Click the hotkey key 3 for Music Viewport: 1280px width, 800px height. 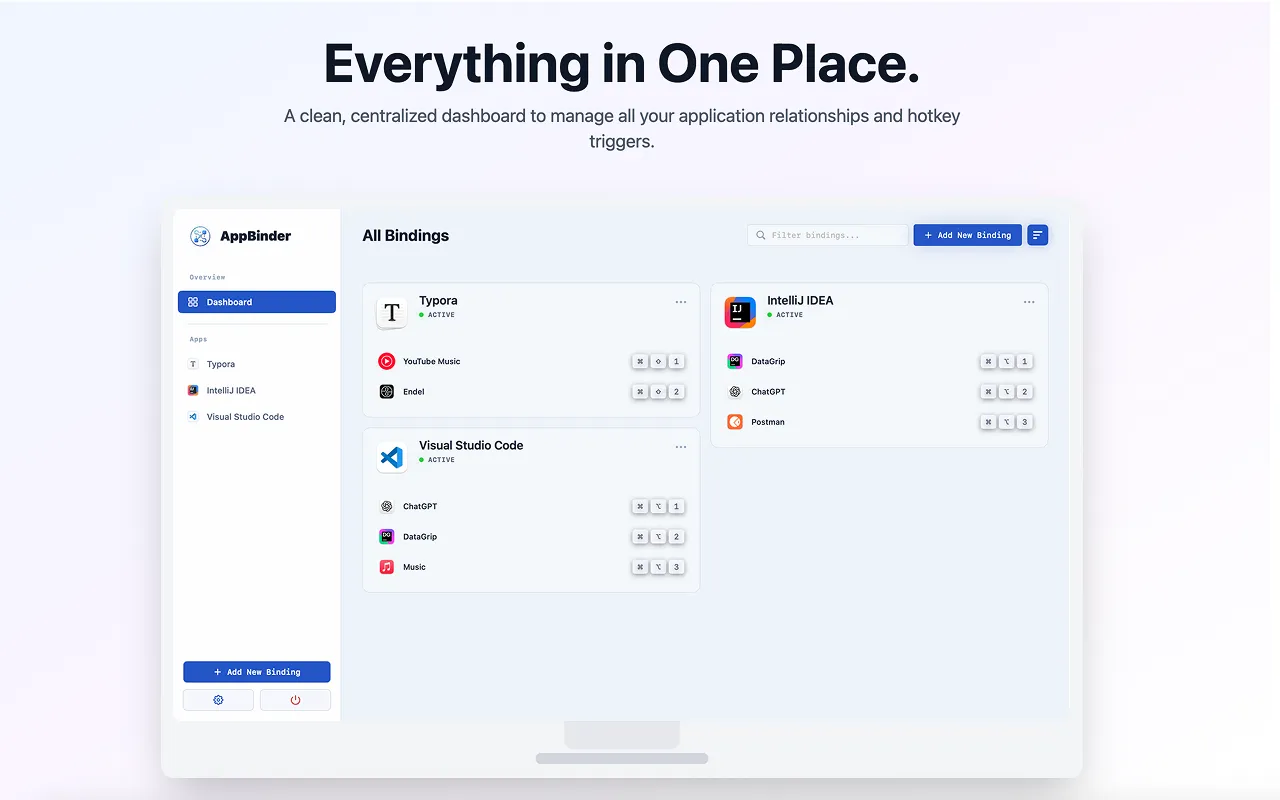tap(676, 567)
